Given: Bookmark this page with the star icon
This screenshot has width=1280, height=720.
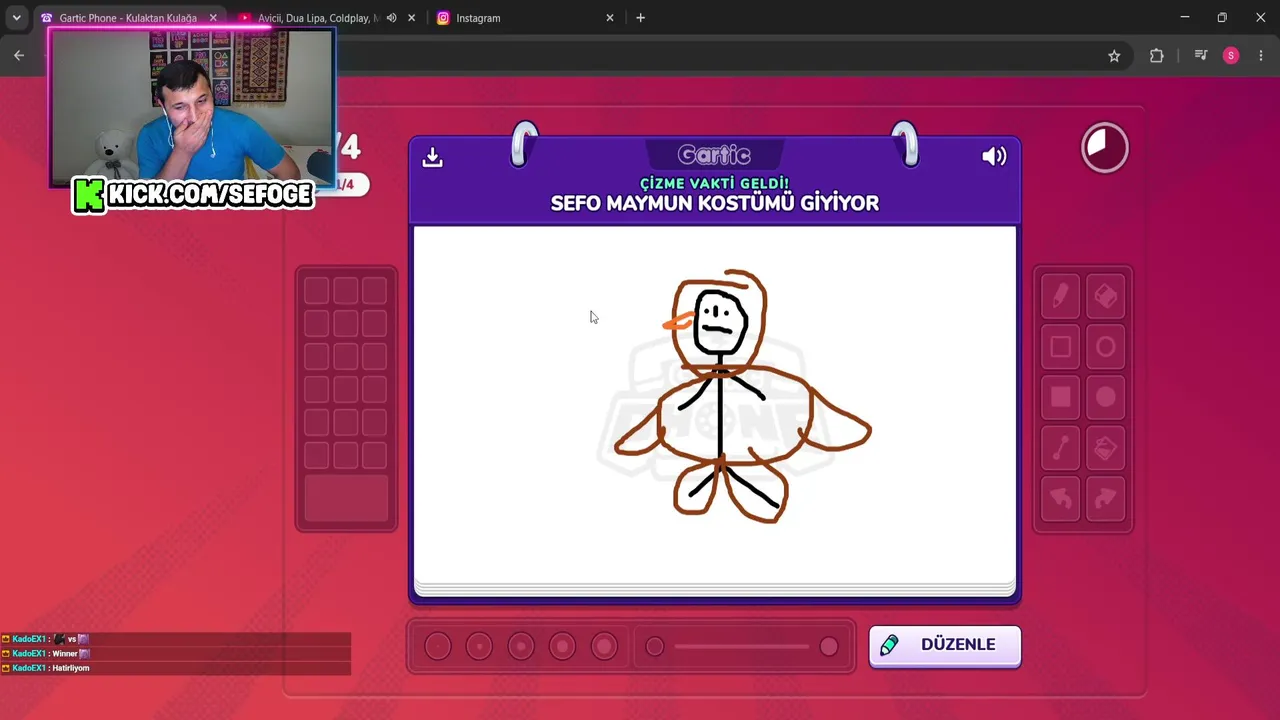Looking at the screenshot, I should (x=1114, y=56).
